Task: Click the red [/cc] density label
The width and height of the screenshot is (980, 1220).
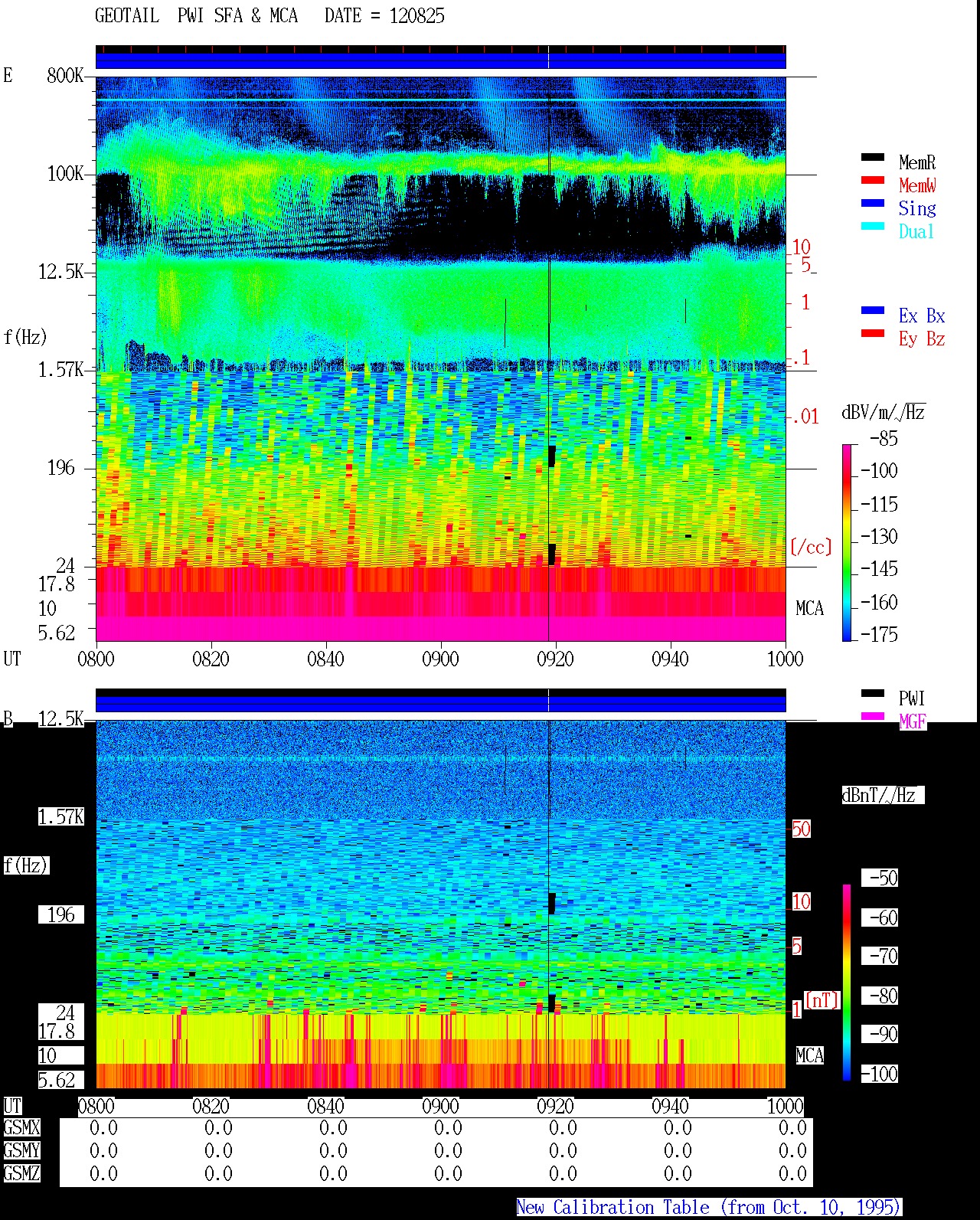Action: click(x=811, y=548)
